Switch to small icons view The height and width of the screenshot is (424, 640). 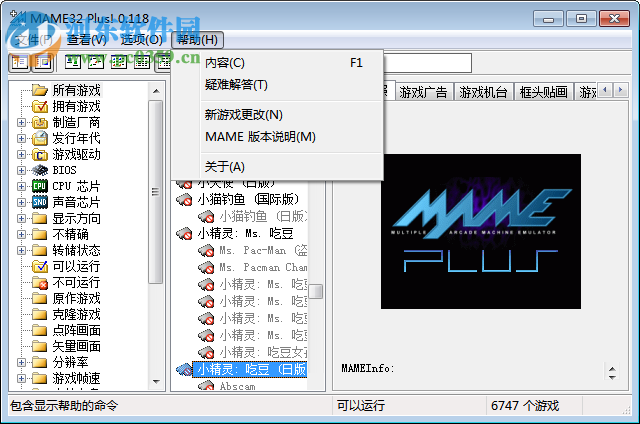(x=96, y=62)
